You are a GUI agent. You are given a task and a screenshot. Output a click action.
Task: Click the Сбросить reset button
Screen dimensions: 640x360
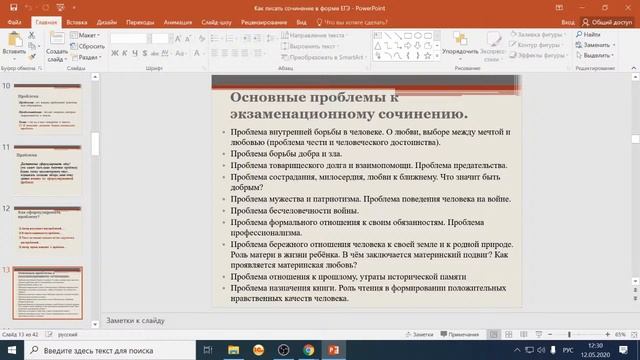[88, 47]
